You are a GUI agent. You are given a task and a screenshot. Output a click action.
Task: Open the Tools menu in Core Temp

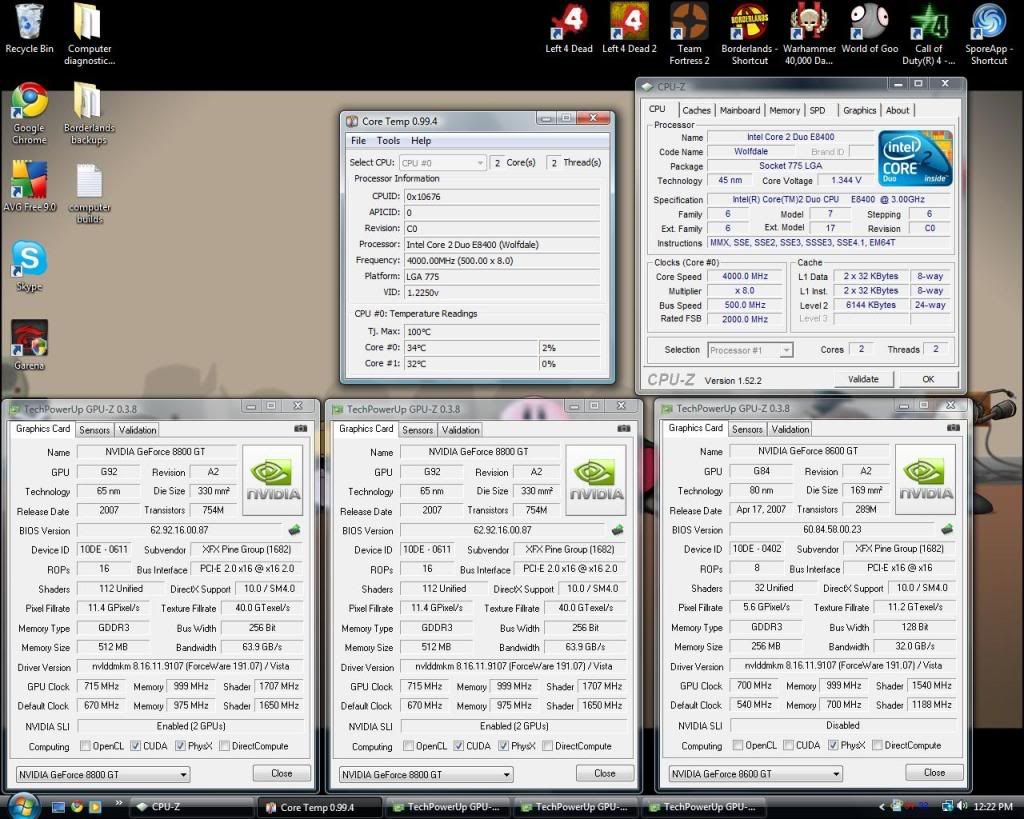point(388,140)
